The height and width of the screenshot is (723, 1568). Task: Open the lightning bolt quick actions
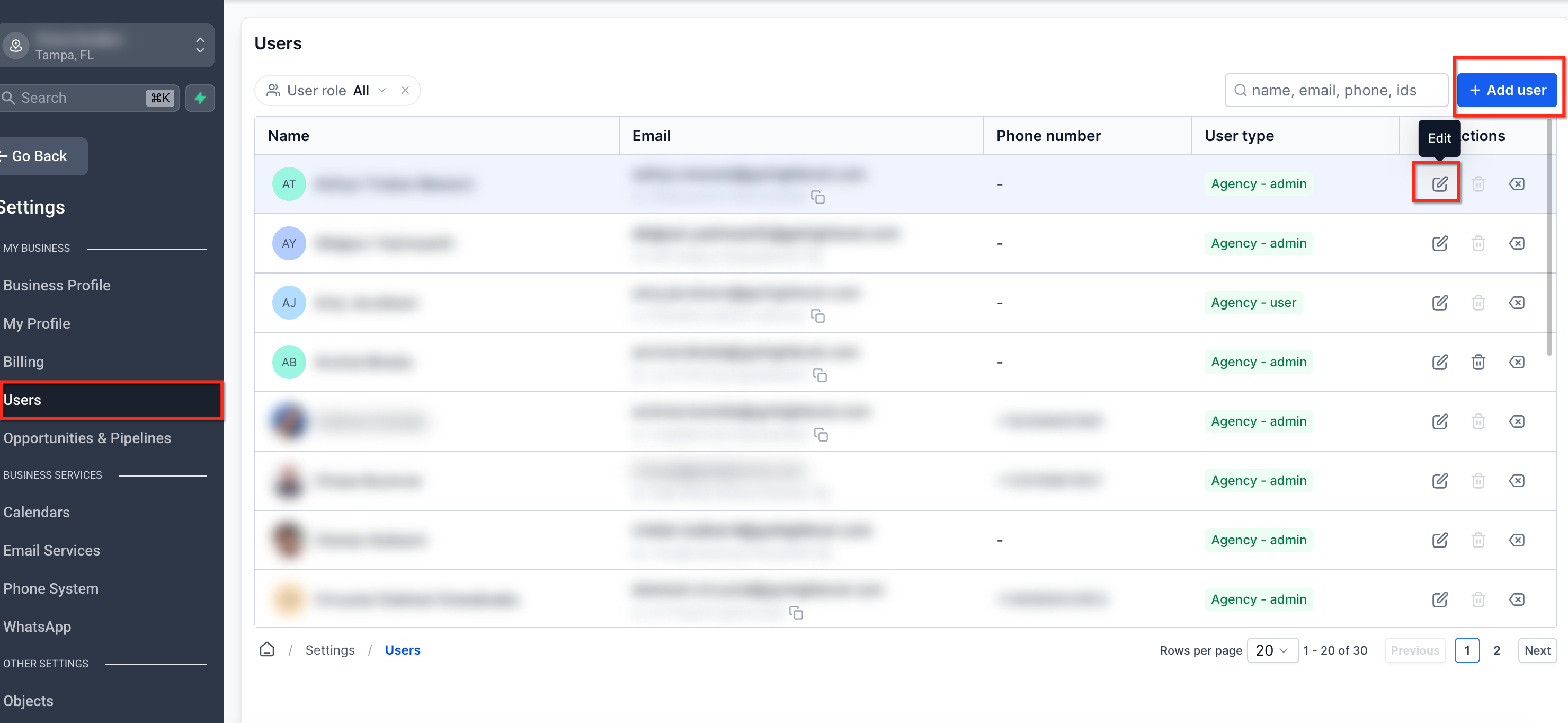[x=200, y=98]
